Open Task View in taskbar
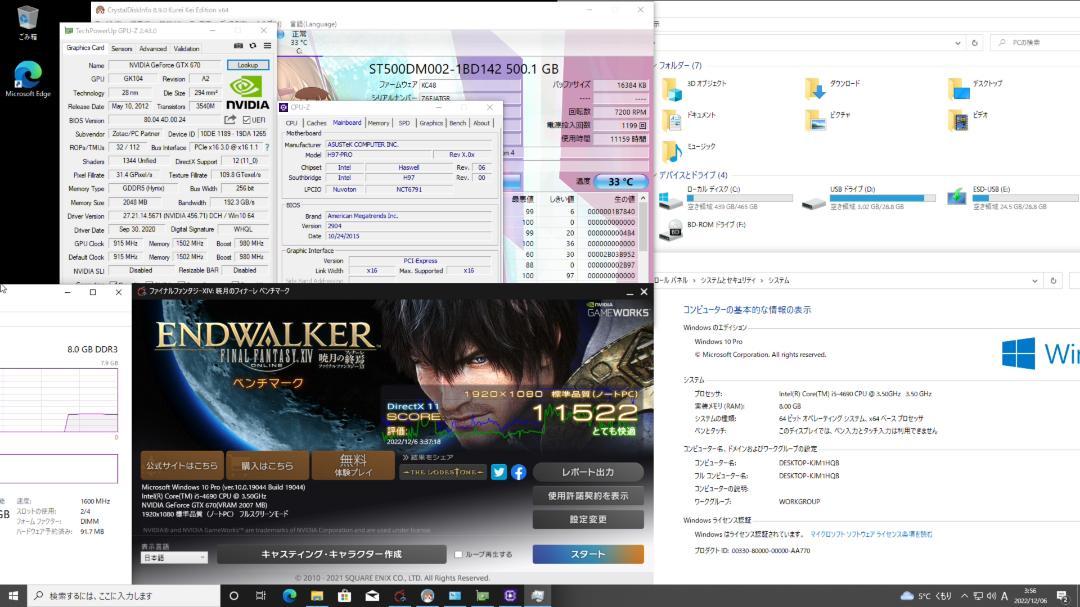 coord(260,595)
